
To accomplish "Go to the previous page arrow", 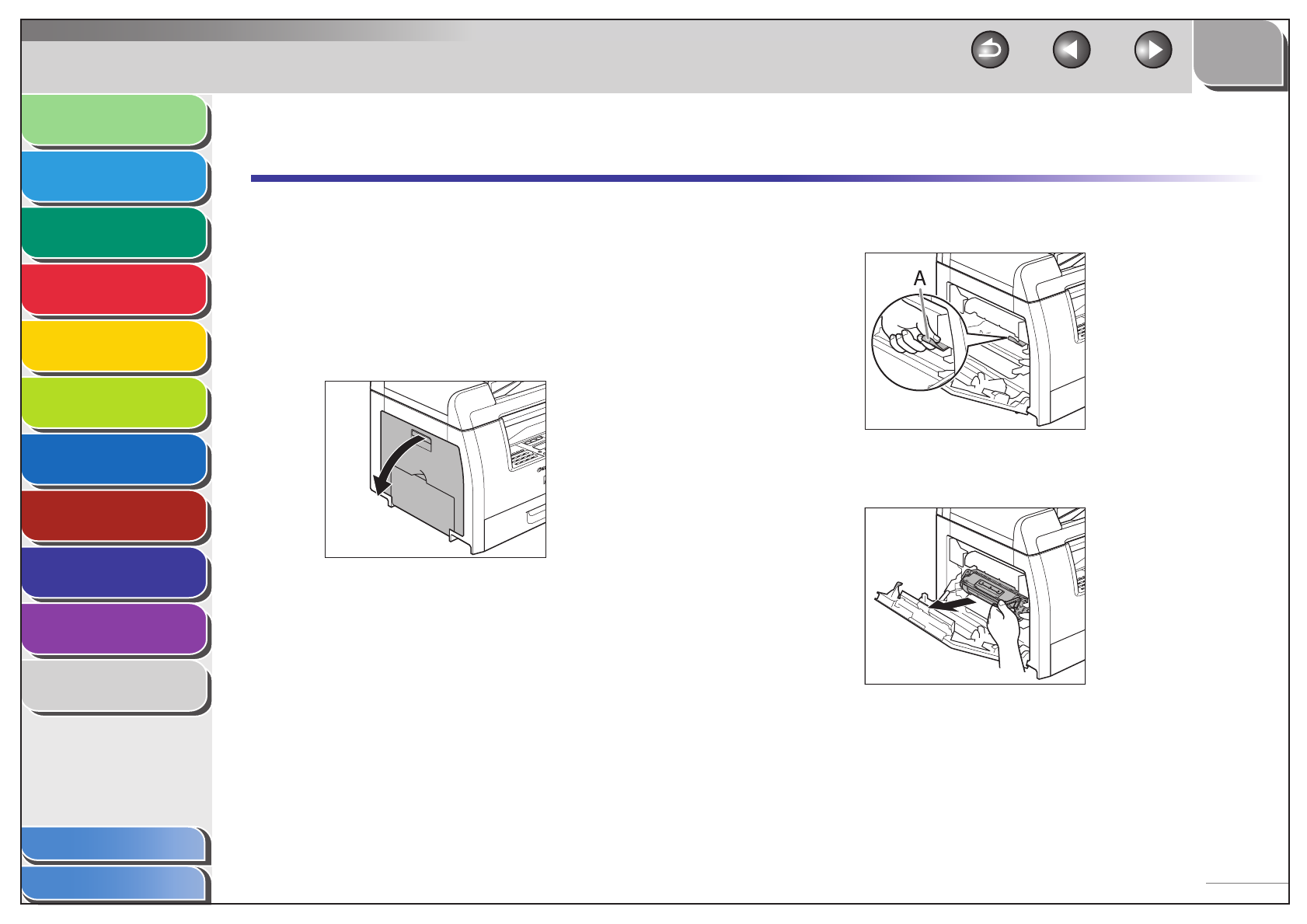I will point(1072,51).
